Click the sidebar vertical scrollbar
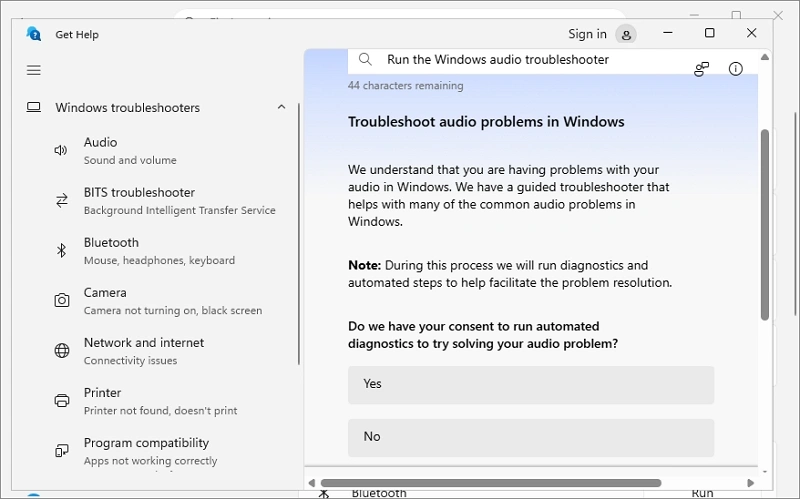Image resolution: width=800 pixels, height=499 pixels. coord(298,234)
